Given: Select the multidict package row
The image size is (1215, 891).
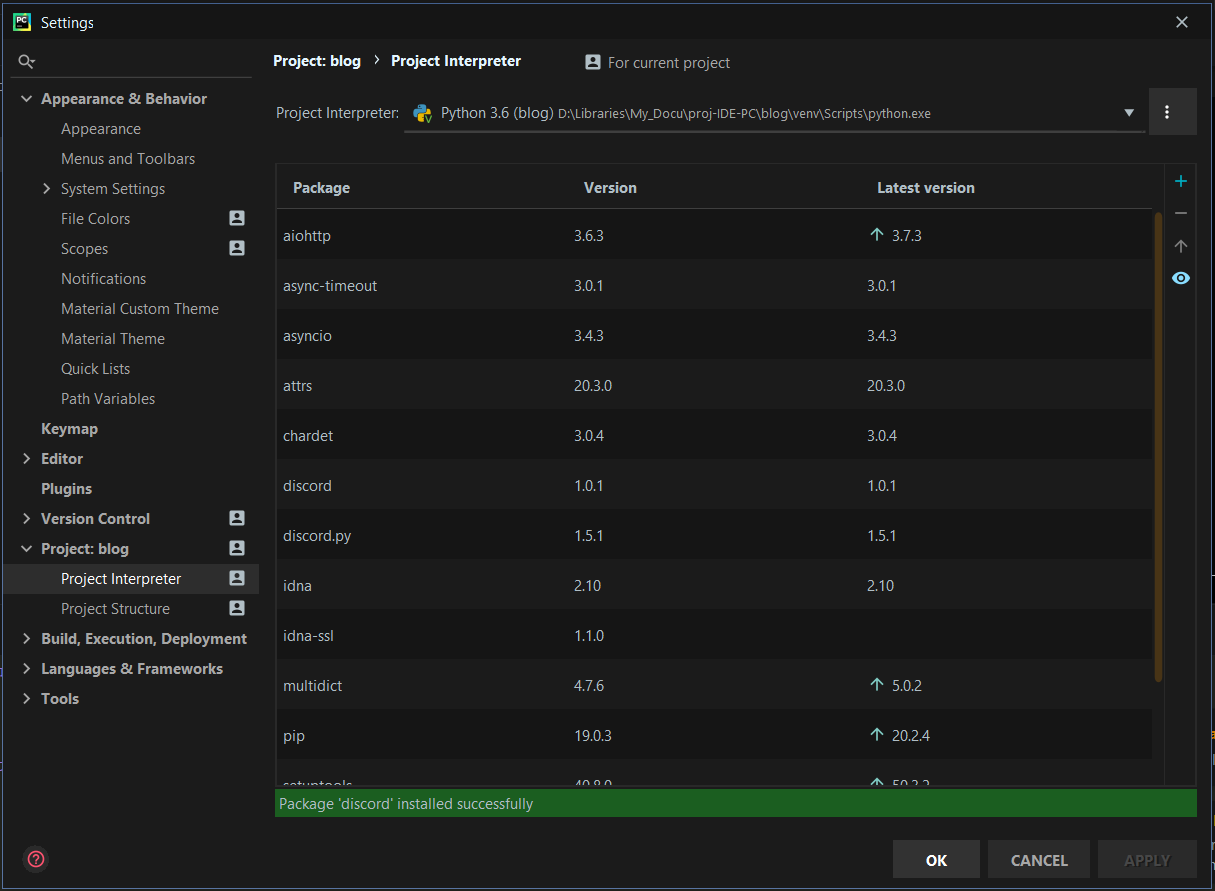Looking at the screenshot, I should pos(714,685).
